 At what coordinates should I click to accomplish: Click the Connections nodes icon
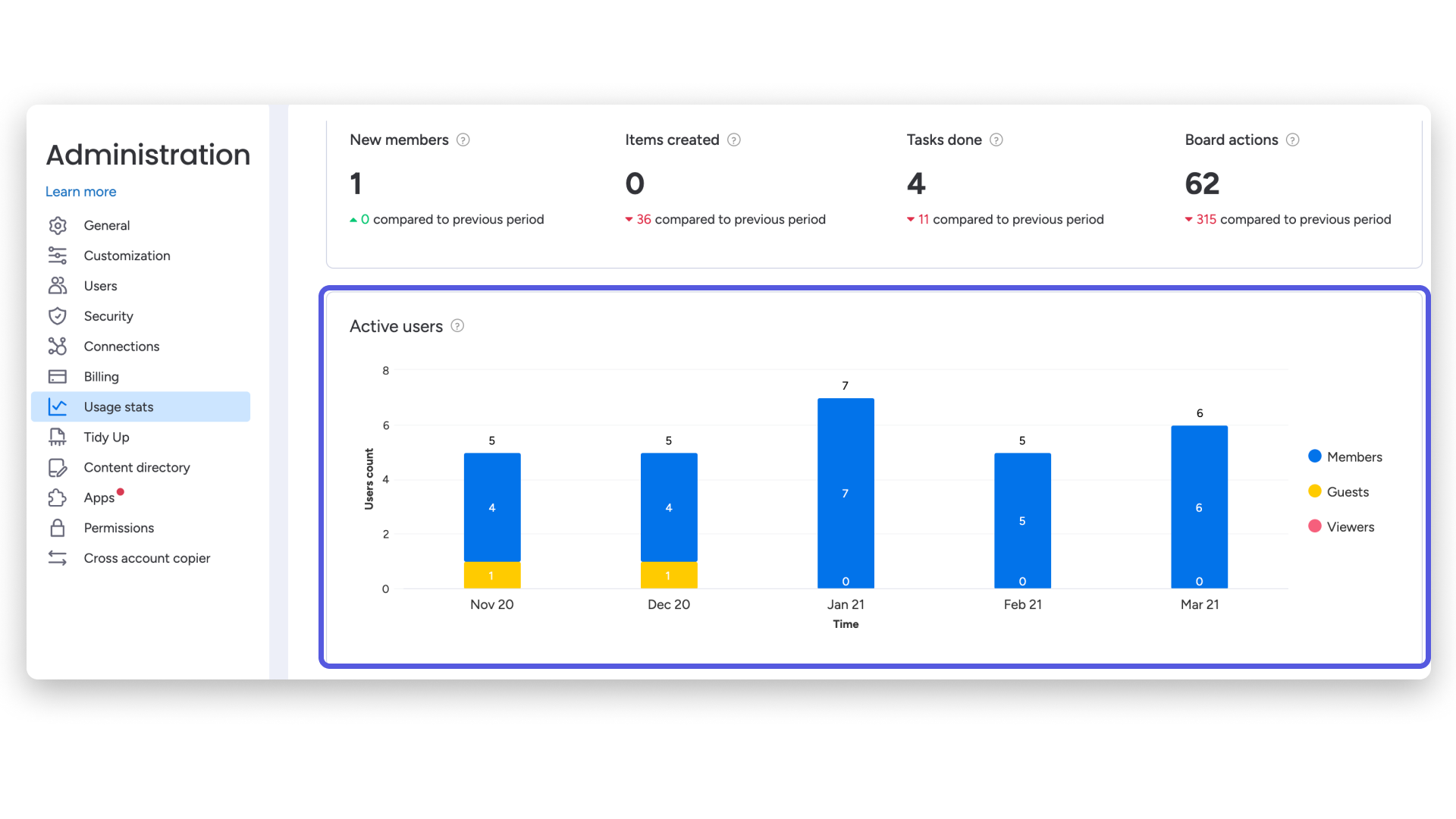click(x=58, y=347)
